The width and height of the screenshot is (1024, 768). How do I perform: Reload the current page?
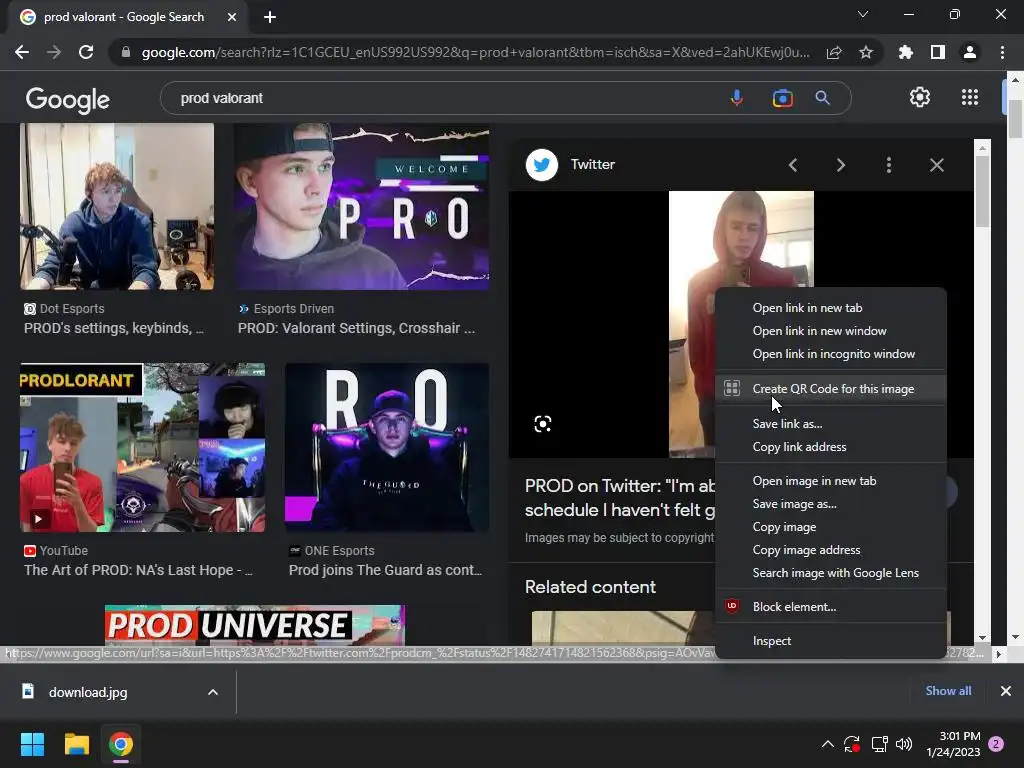pyautogui.click(x=86, y=52)
